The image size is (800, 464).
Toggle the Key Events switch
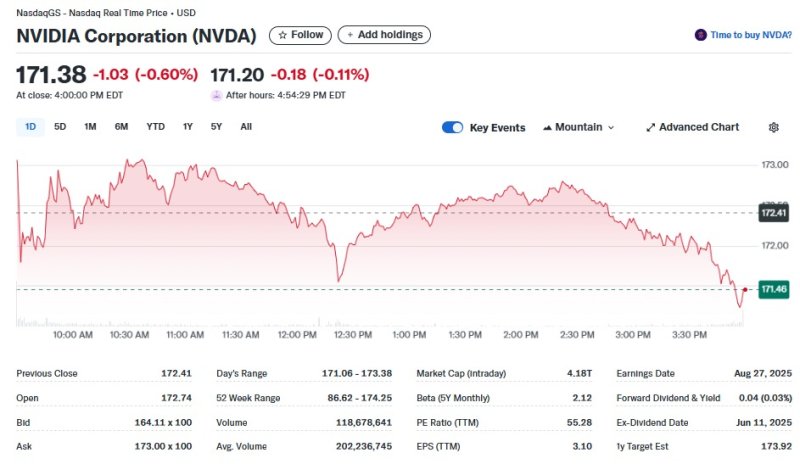click(452, 128)
